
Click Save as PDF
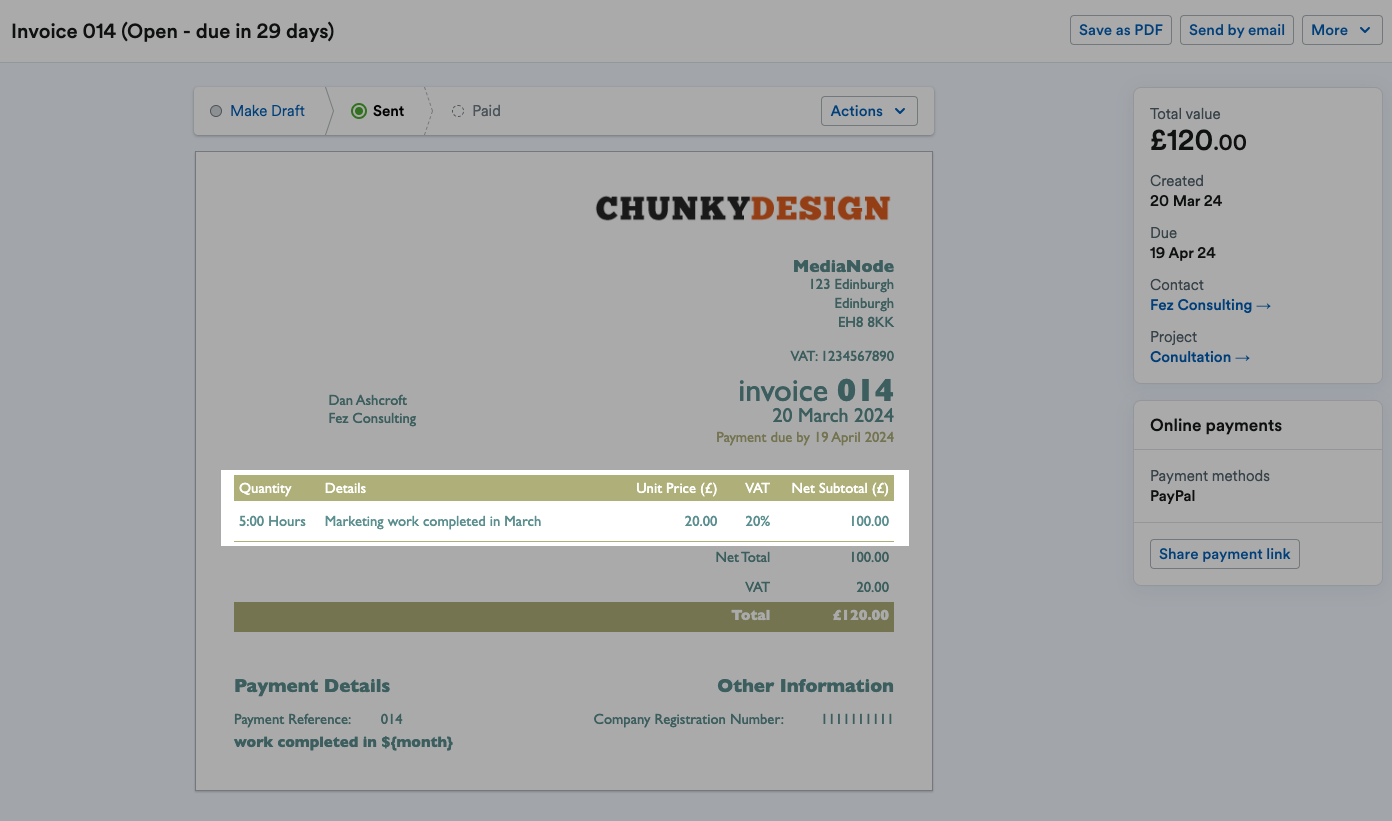(x=1120, y=30)
